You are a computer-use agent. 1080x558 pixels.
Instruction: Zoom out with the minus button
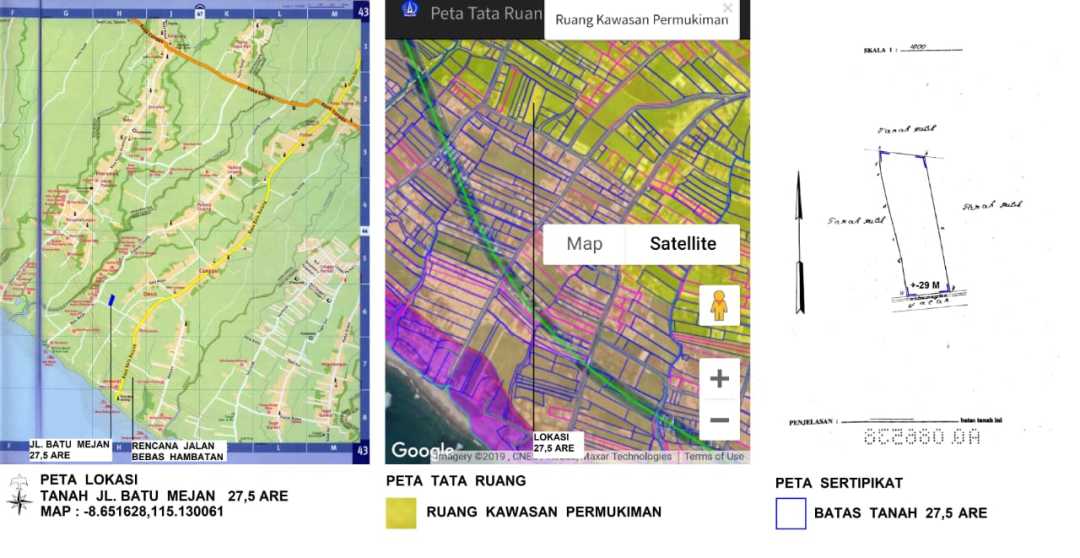tap(719, 420)
